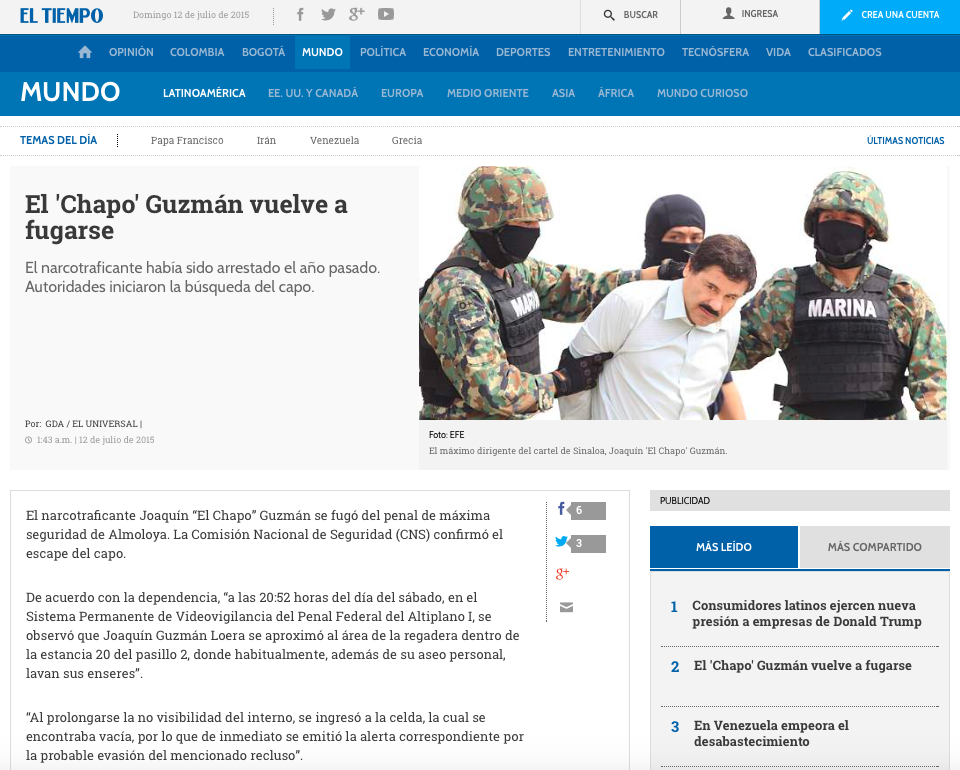Viewport: 960px width, 770px height.
Task: Open El Tiempo Twitter page in header
Action: [x=328, y=14]
